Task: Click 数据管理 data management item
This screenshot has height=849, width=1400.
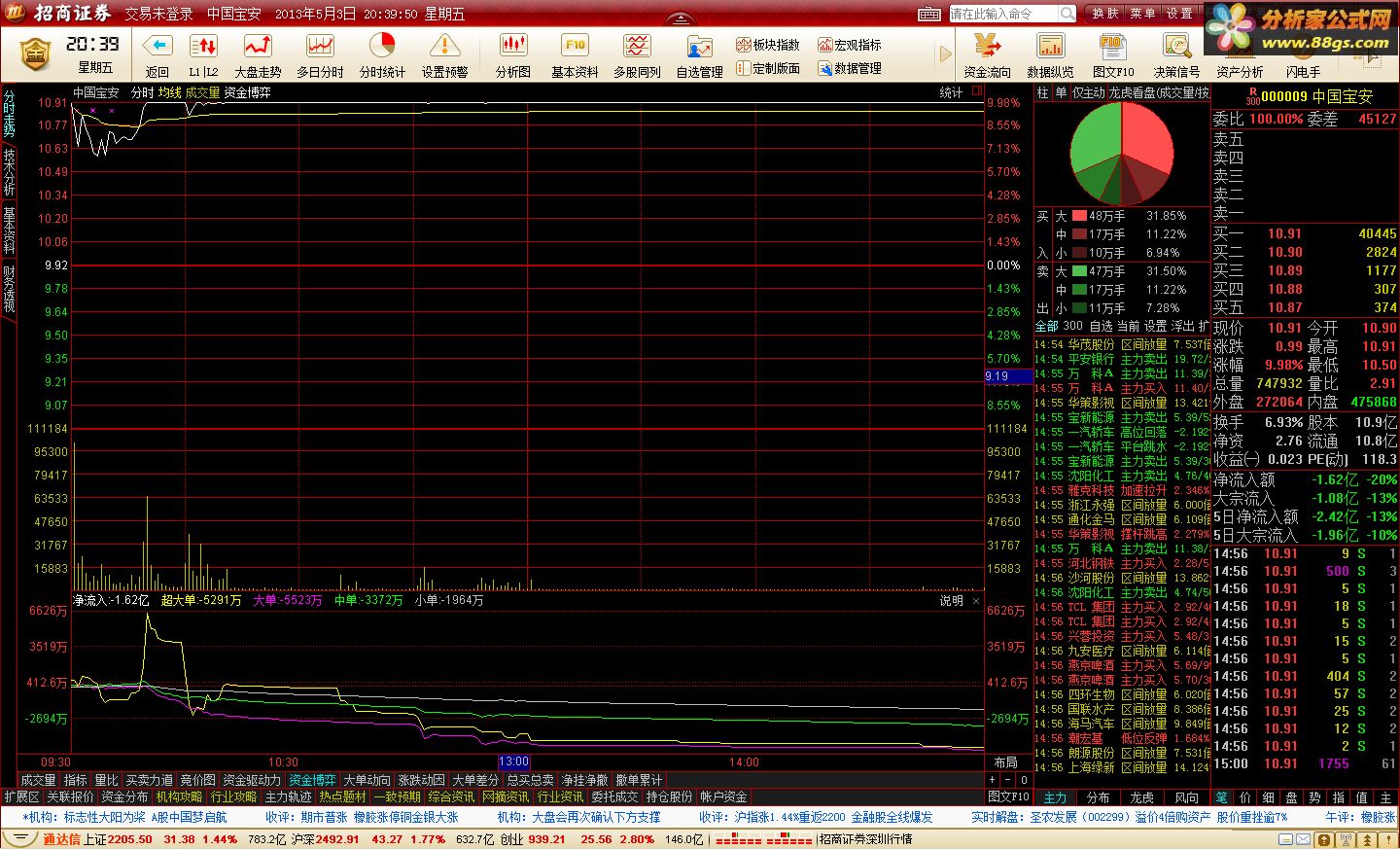Action: point(850,68)
